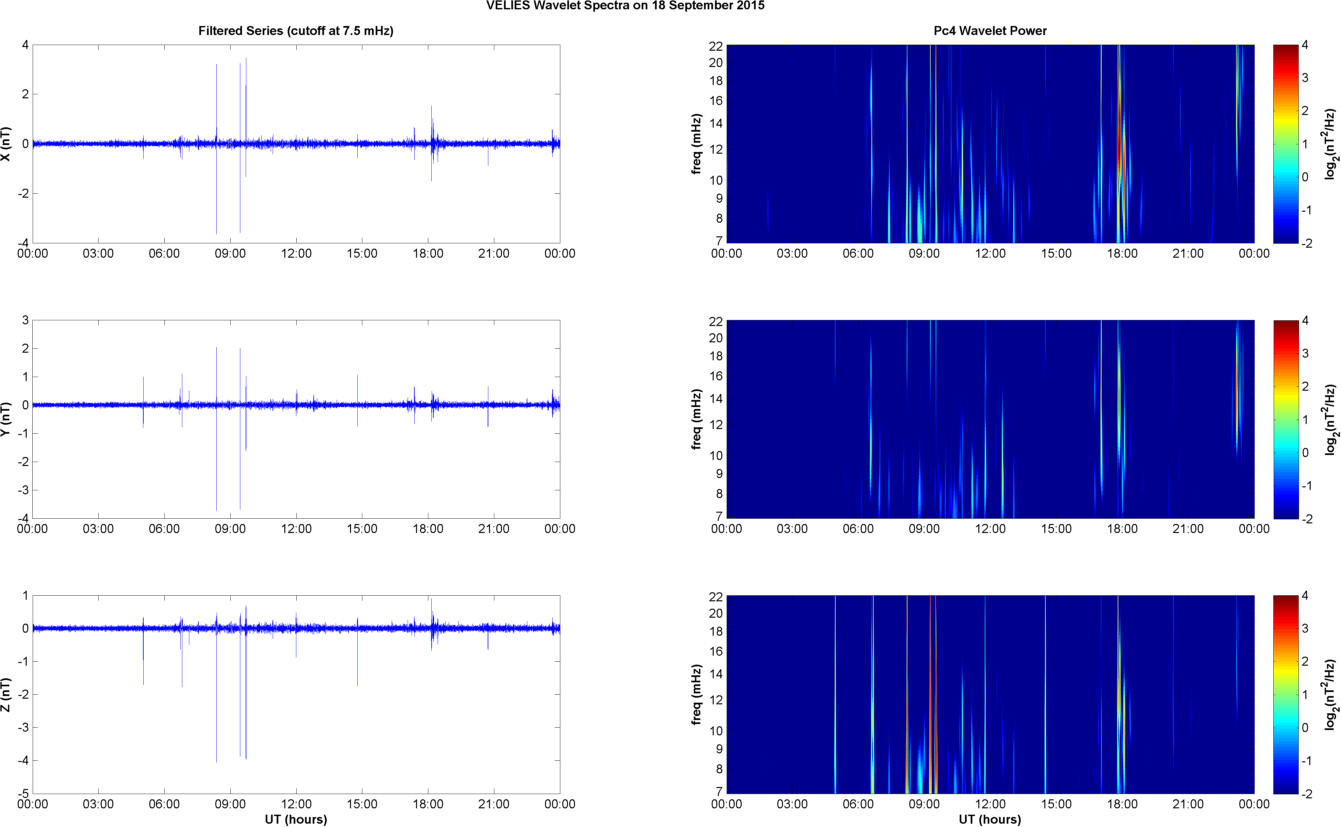Image resolution: width=1341 pixels, height=827 pixels.
Task: Click the bottom wavelet plot's freq (mHz) label
Action: coord(695,694)
